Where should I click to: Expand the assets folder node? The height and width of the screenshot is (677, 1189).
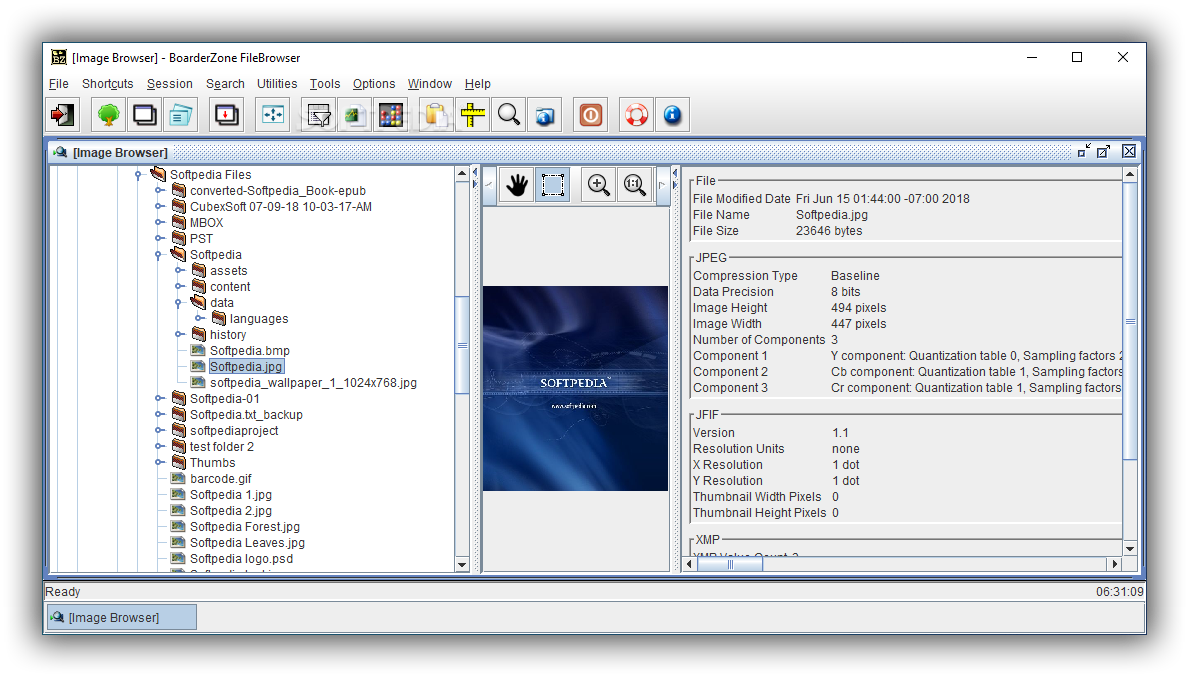pyautogui.click(x=179, y=271)
